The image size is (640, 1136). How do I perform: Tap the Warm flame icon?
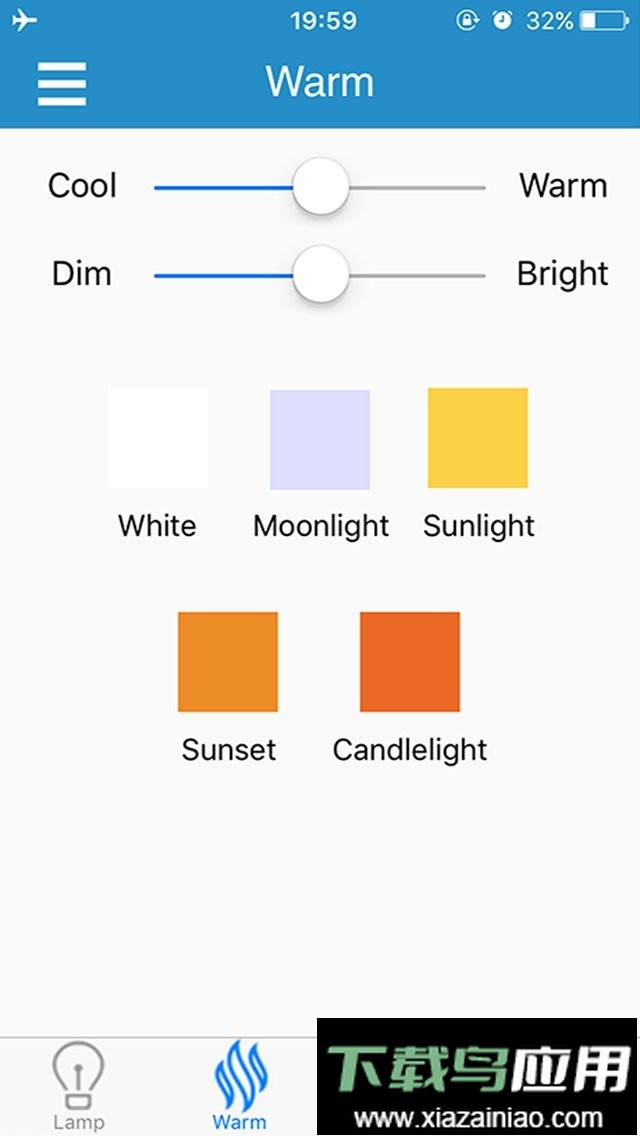coord(240,1073)
